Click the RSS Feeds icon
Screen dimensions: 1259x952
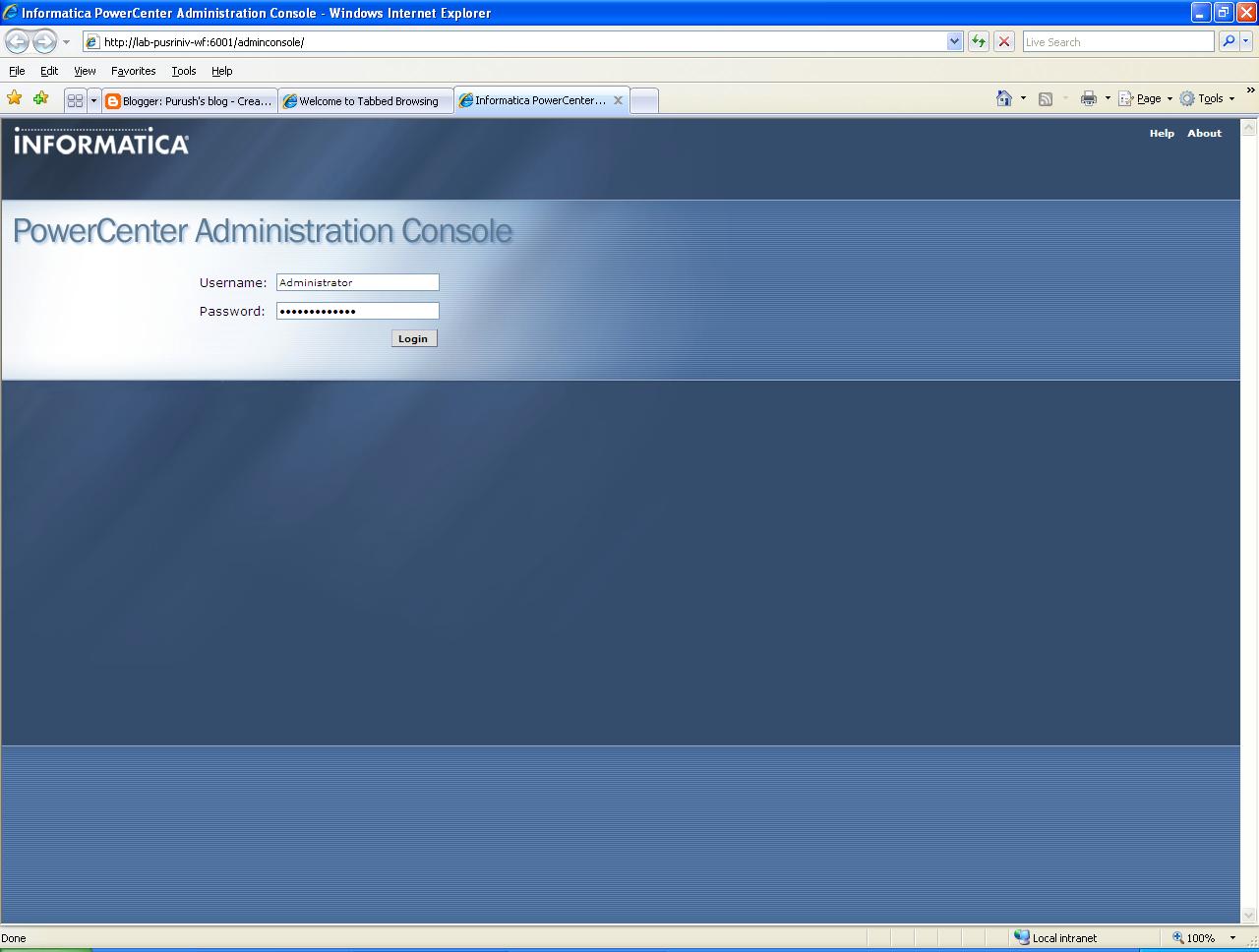[1046, 98]
